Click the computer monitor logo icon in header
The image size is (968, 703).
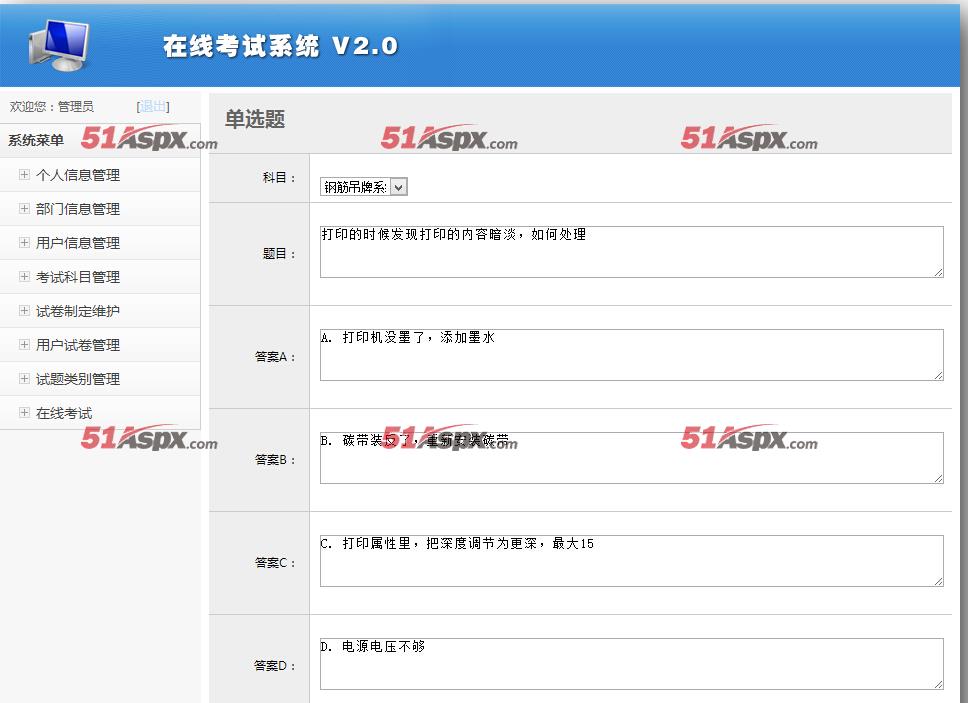pyautogui.click(x=62, y=42)
